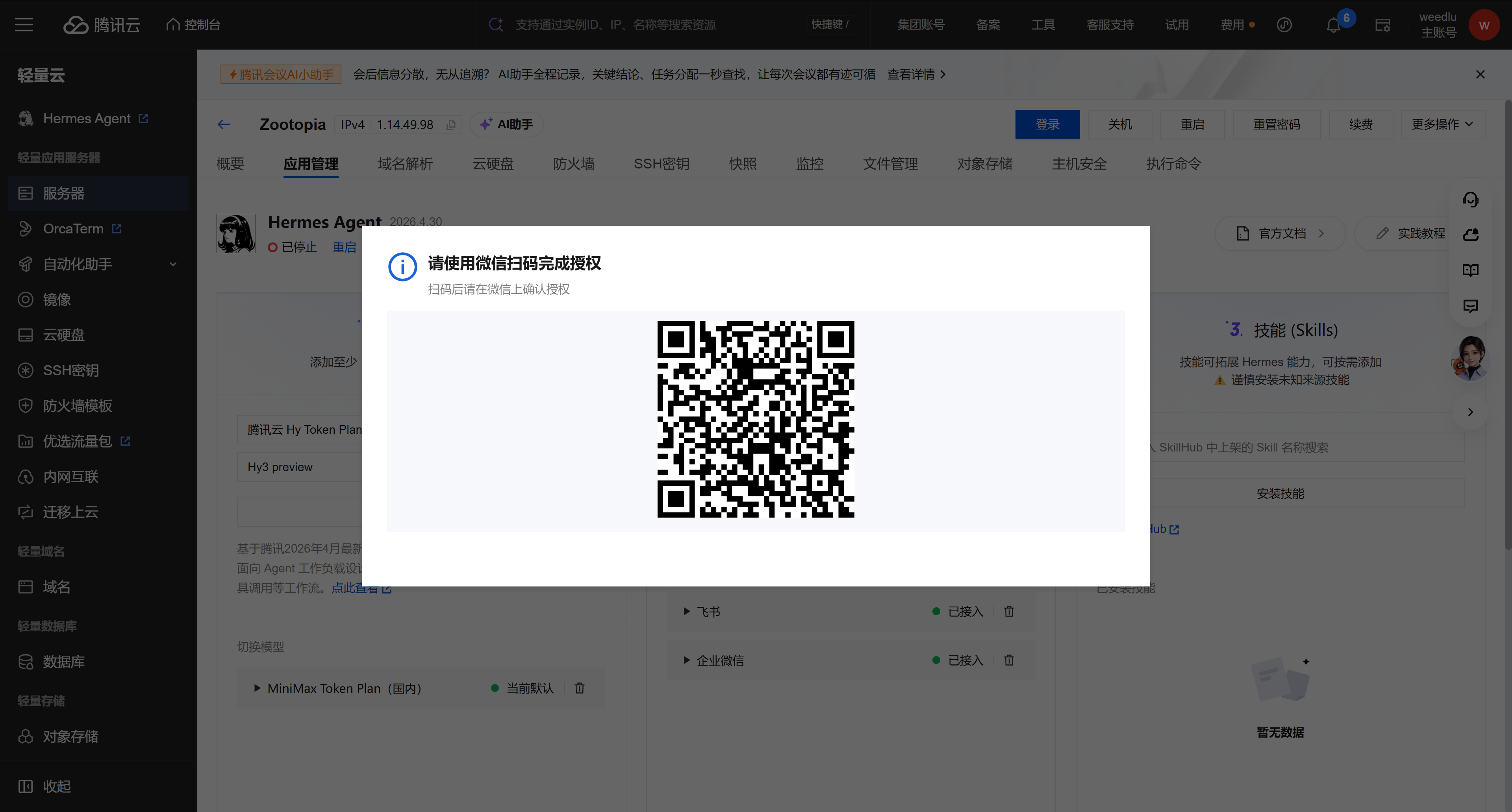Screen dimensions: 1512x812
Task: Open the Cloud Shell terminal icon in top bar
Action: pyautogui.click(x=1382, y=25)
